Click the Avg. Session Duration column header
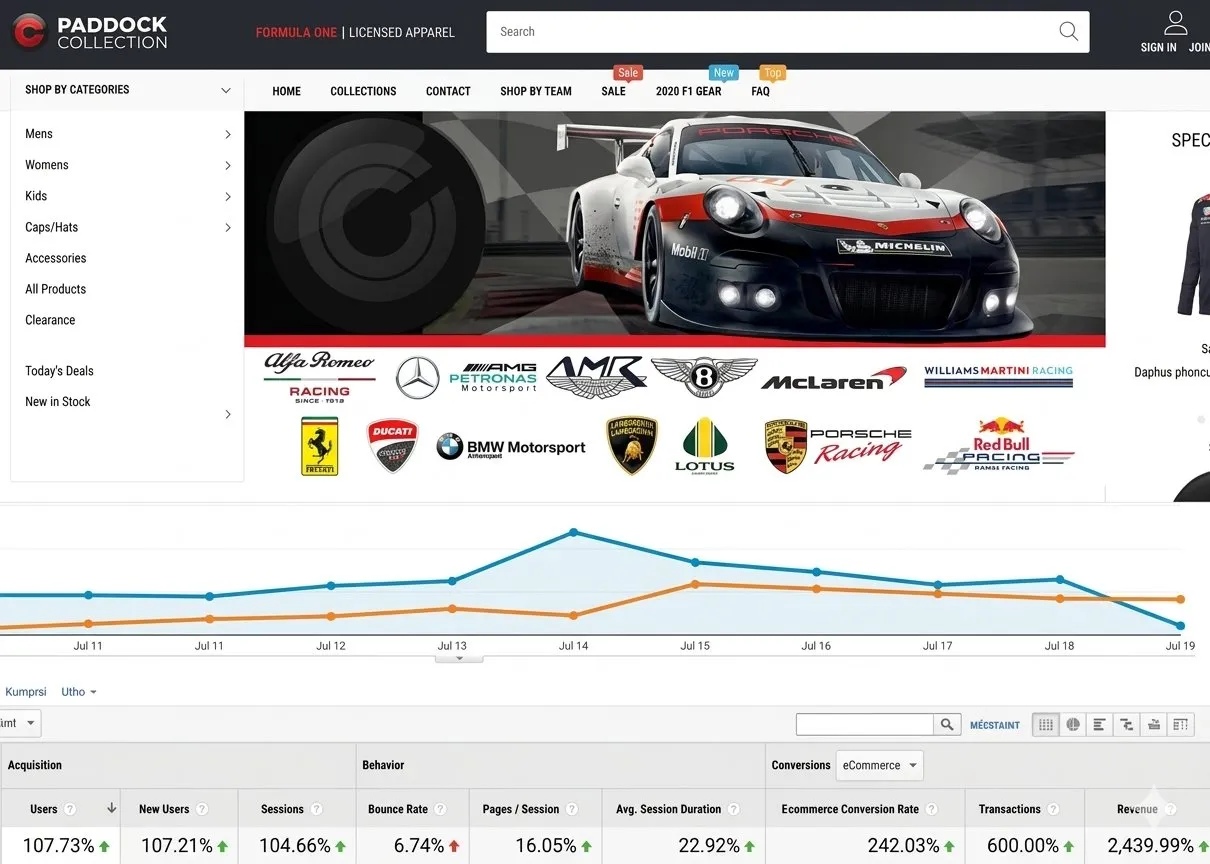The image size is (1210, 864). pyautogui.click(x=669, y=809)
